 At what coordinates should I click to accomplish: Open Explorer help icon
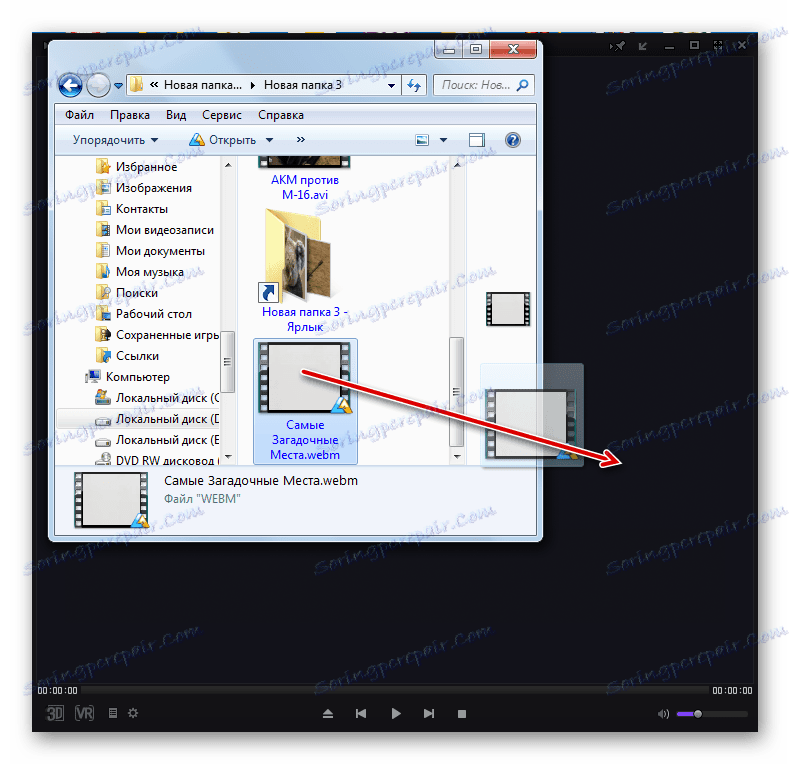[513, 140]
